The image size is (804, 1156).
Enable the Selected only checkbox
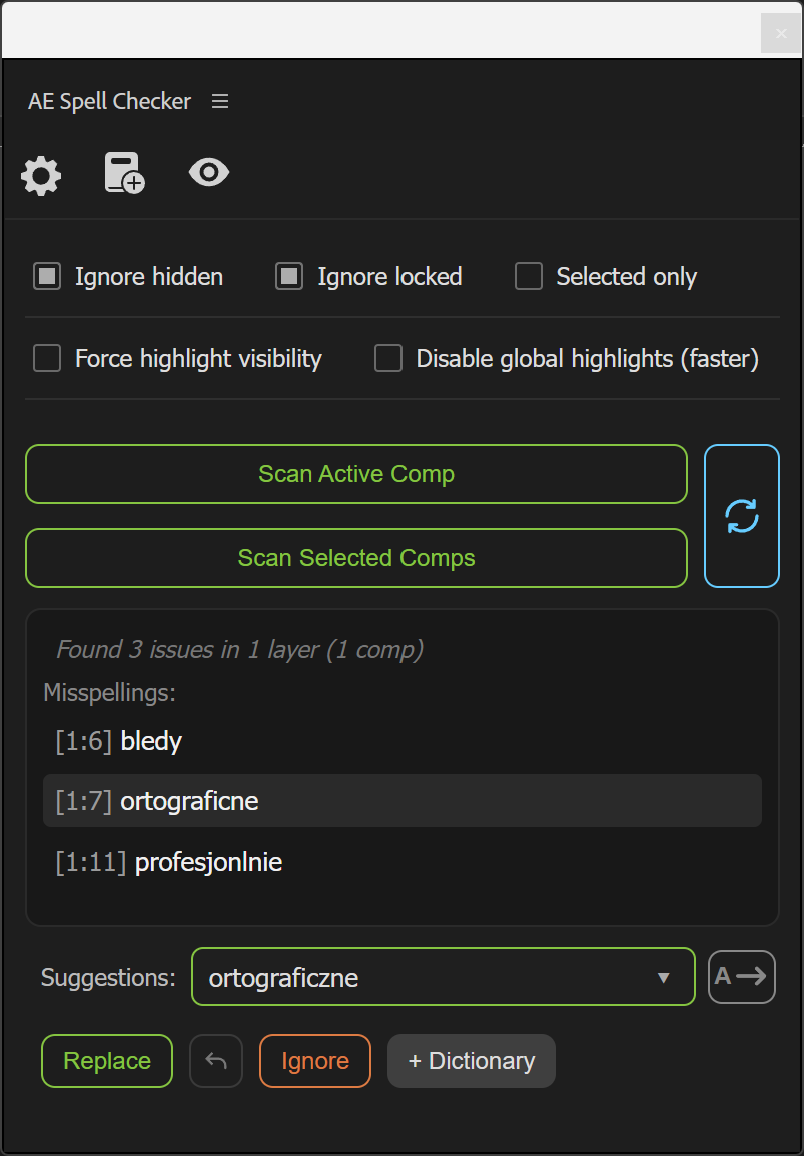(528, 276)
